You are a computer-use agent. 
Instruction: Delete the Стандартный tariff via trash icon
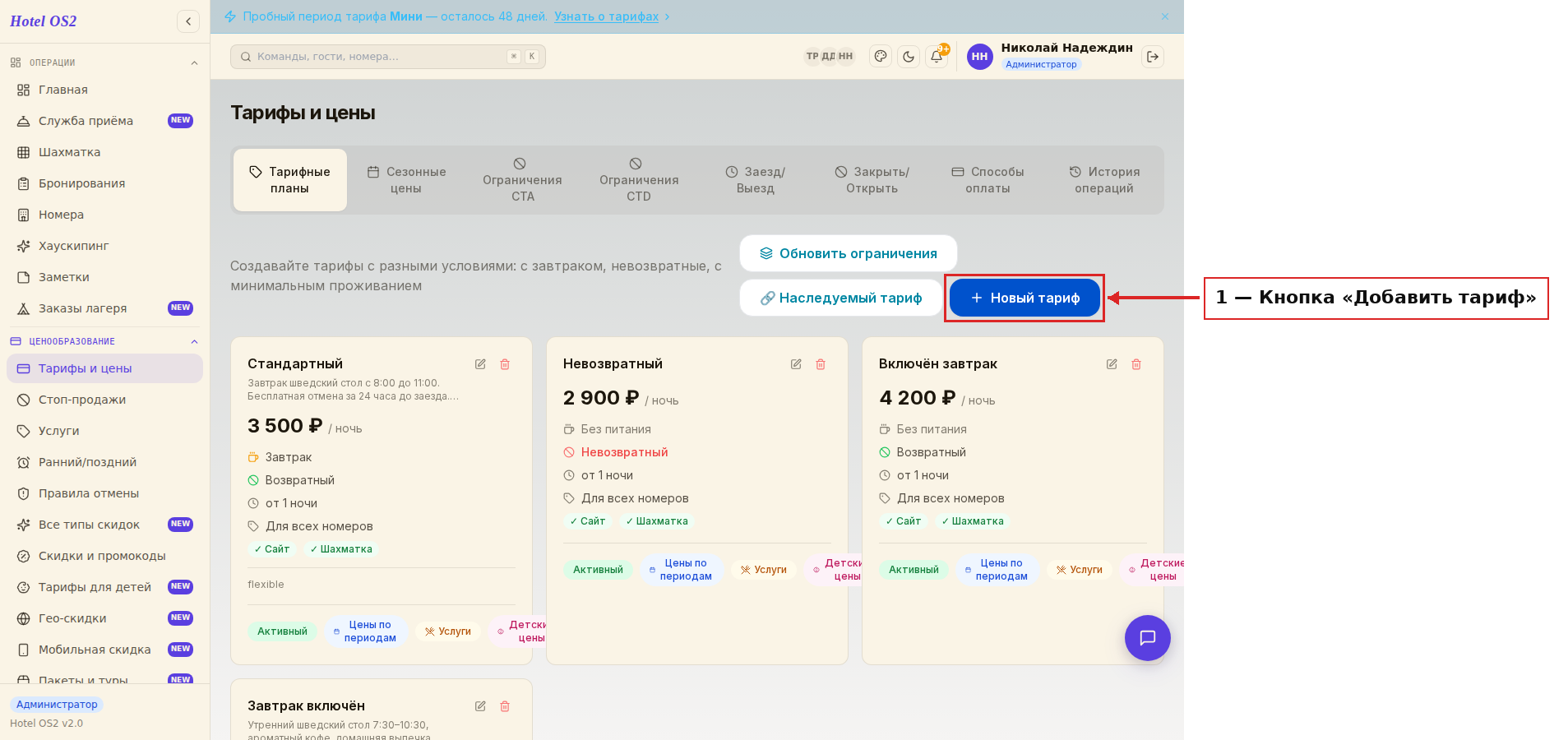click(x=505, y=364)
